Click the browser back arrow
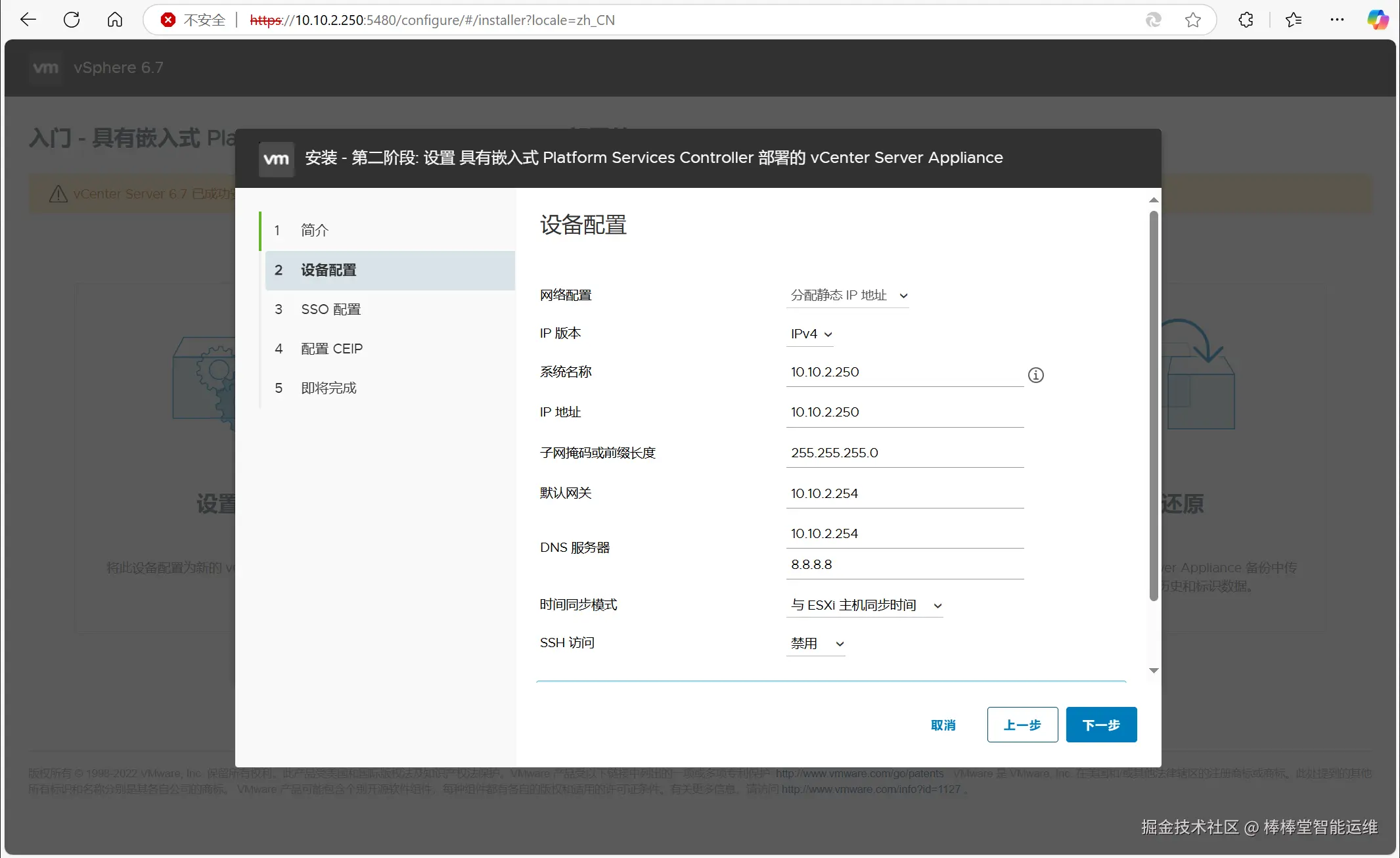This screenshot has height=858, width=1400. (x=28, y=20)
